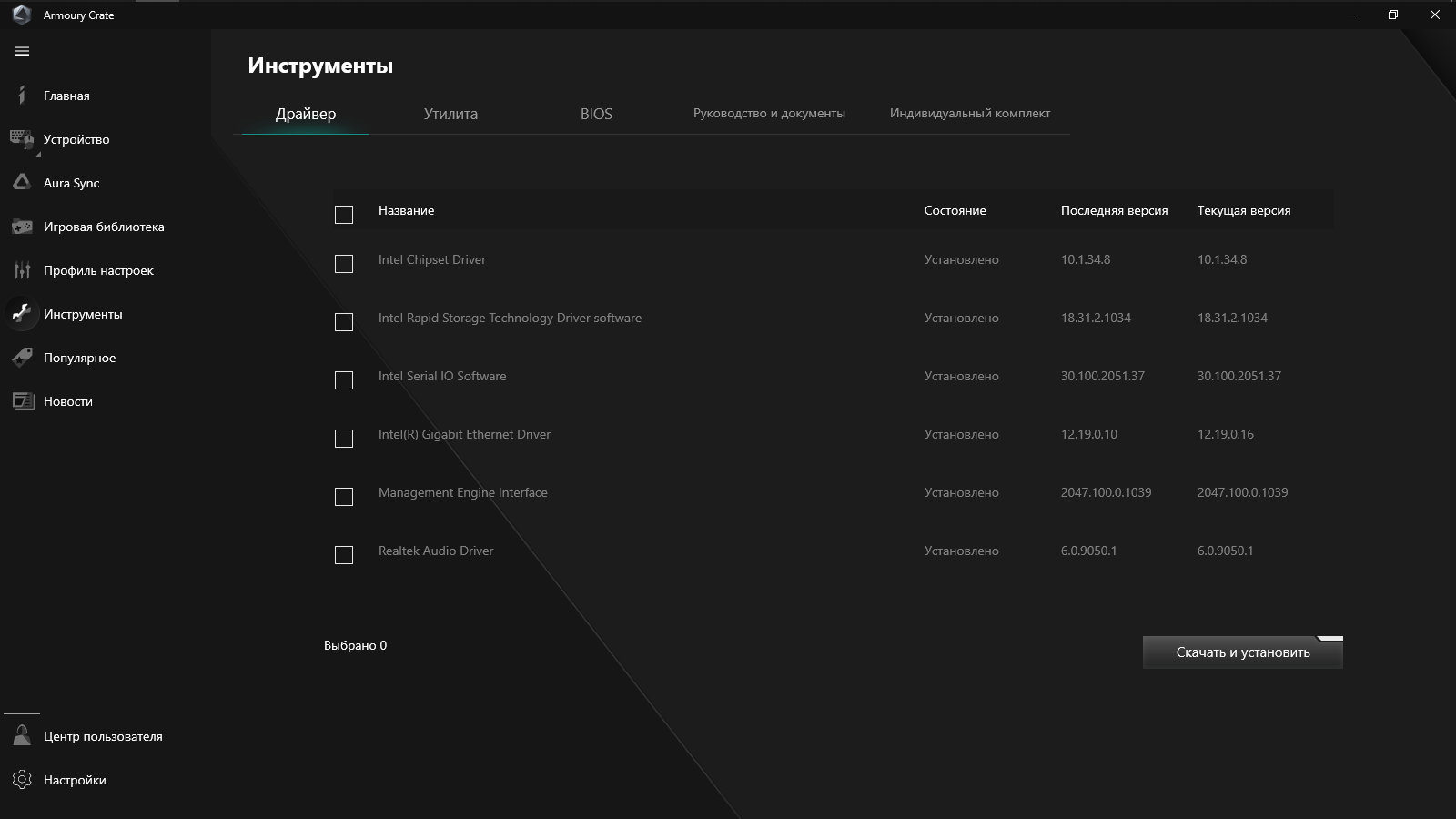Open Aura Sync label in sidebar

(x=72, y=183)
